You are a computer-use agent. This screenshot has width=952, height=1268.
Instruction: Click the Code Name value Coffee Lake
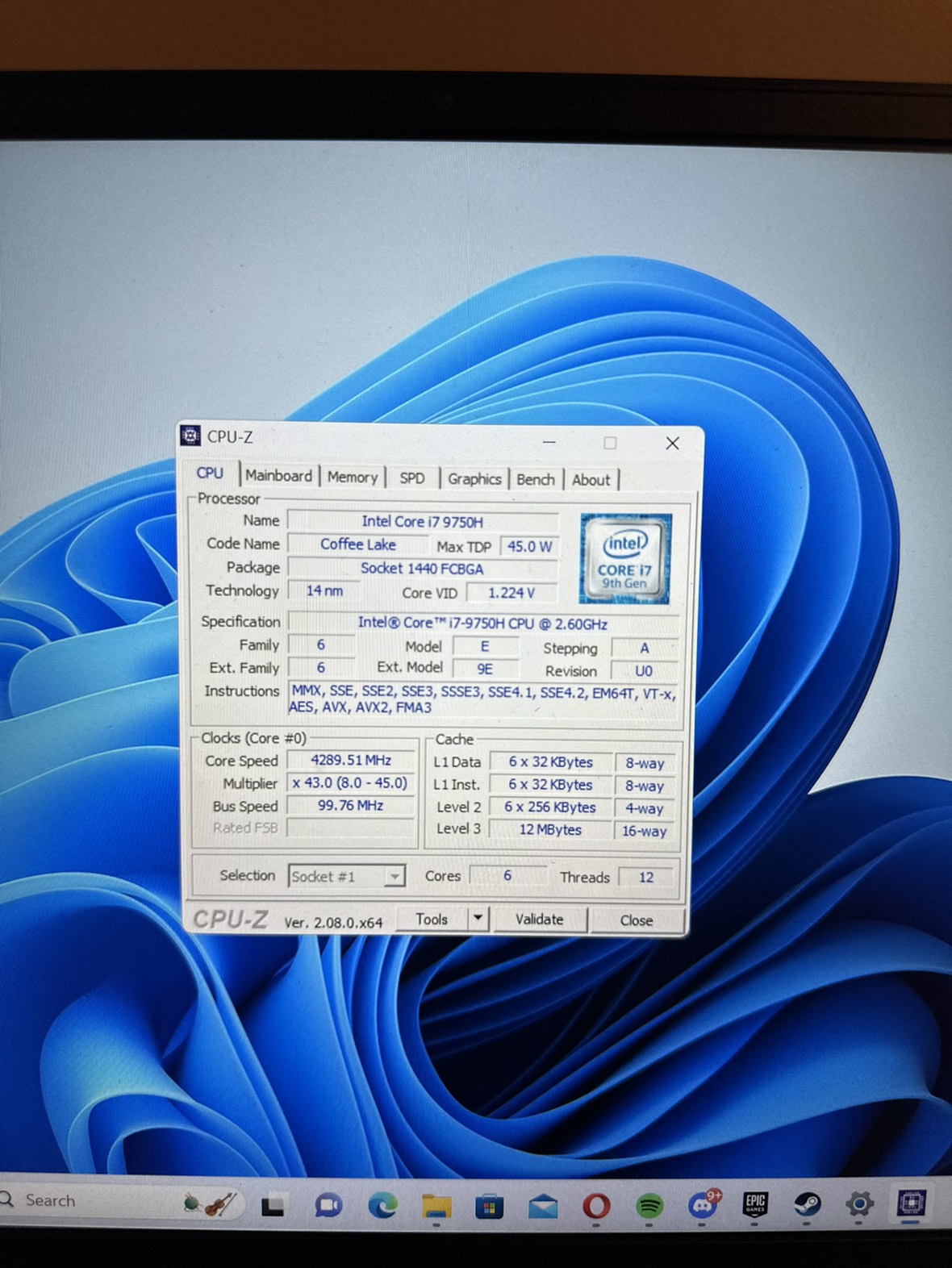358,544
